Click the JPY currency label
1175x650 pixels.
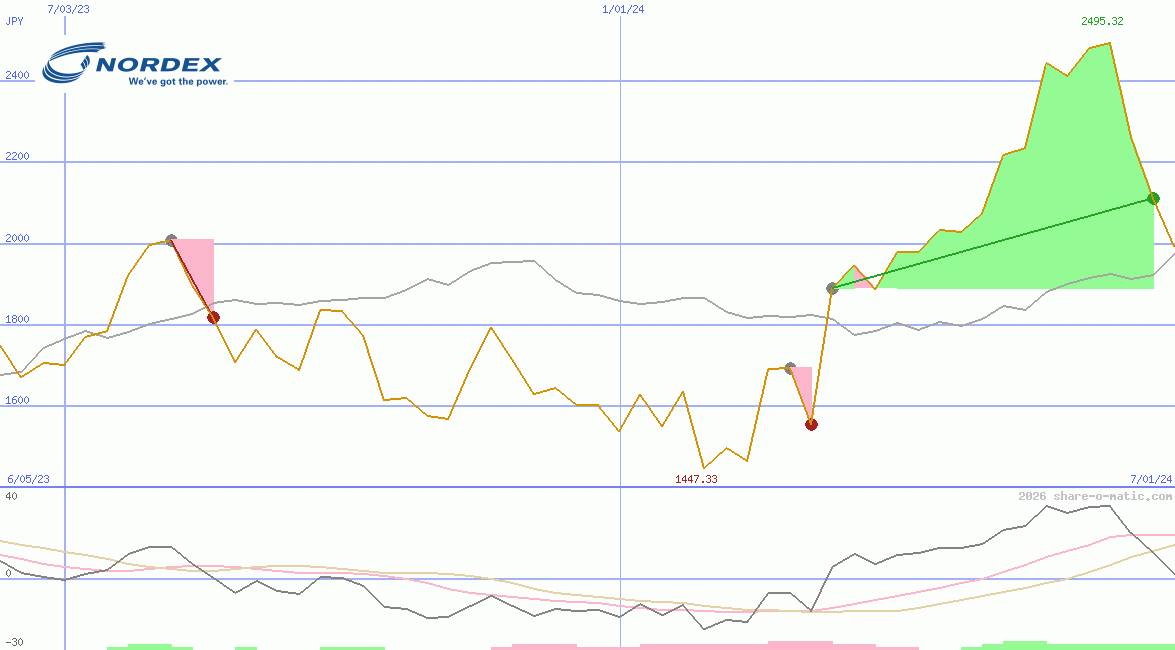tap(14, 21)
